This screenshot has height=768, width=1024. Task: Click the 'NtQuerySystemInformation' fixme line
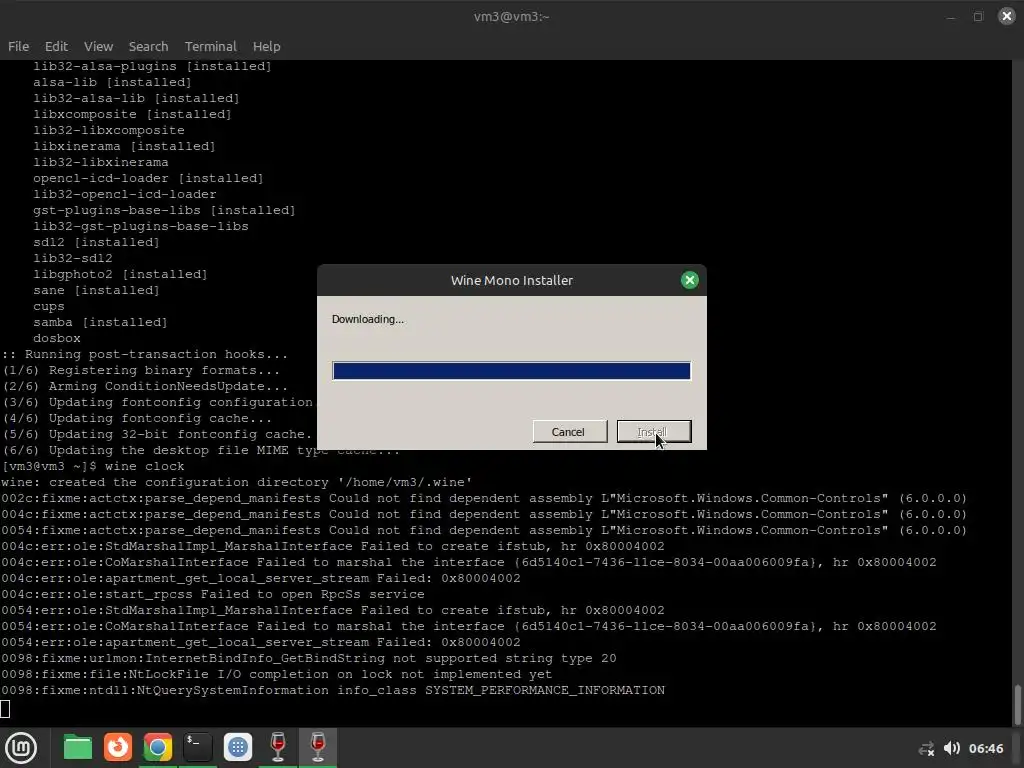tap(333, 690)
